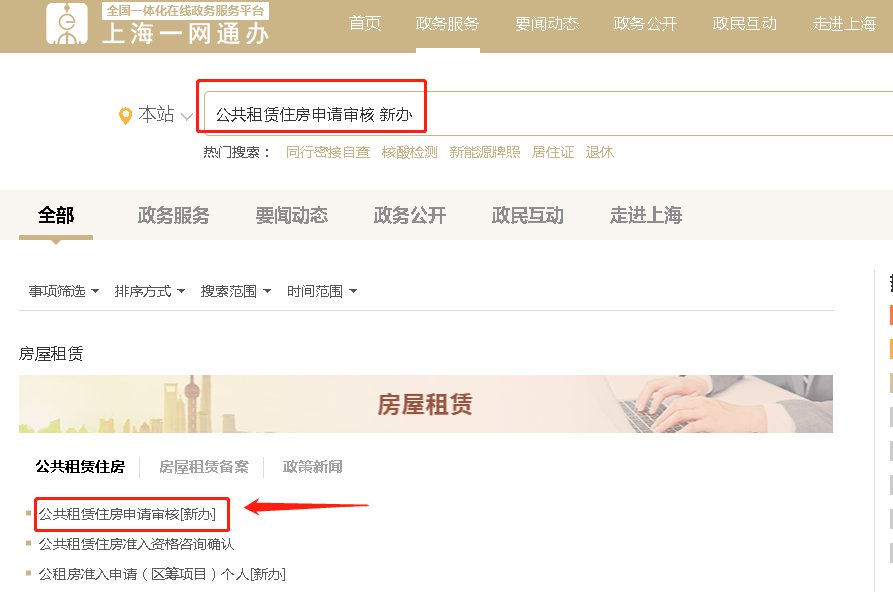Click the hot search term 核酸检测
Image resolution: width=893 pixels, height=592 pixels.
(x=409, y=152)
